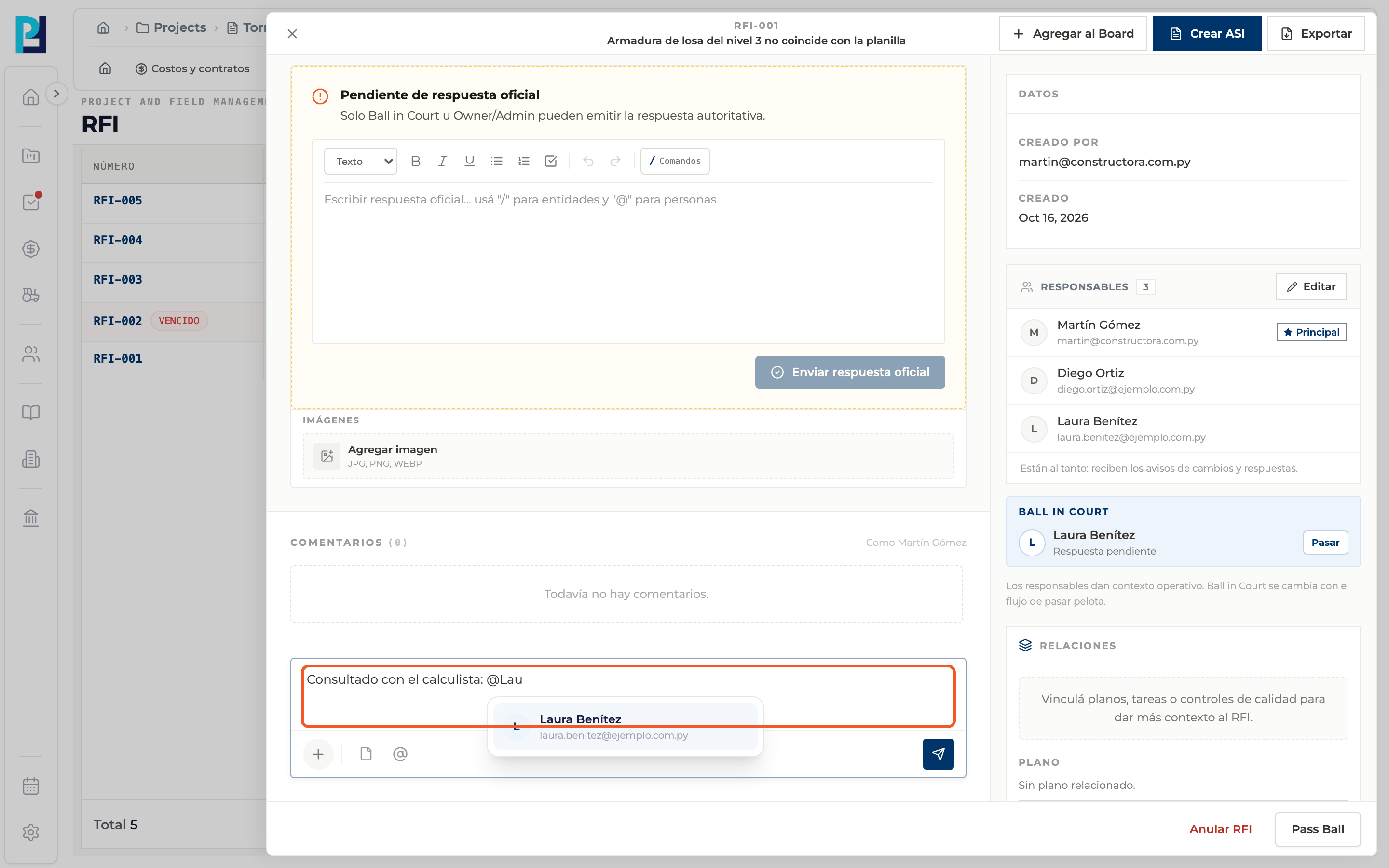Open the plus menu in comment box
Viewport: 1389px width, 868px height.
coord(318,754)
